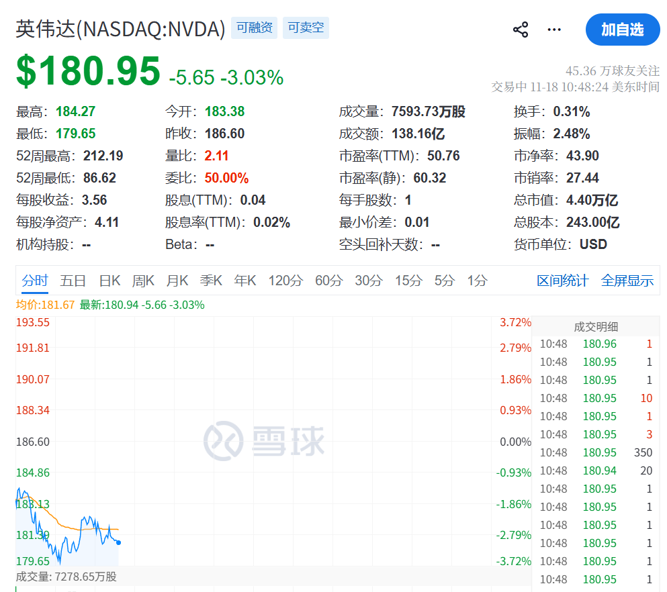
Task: Switch to the 季K chart tab
Action: click(x=211, y=280)
